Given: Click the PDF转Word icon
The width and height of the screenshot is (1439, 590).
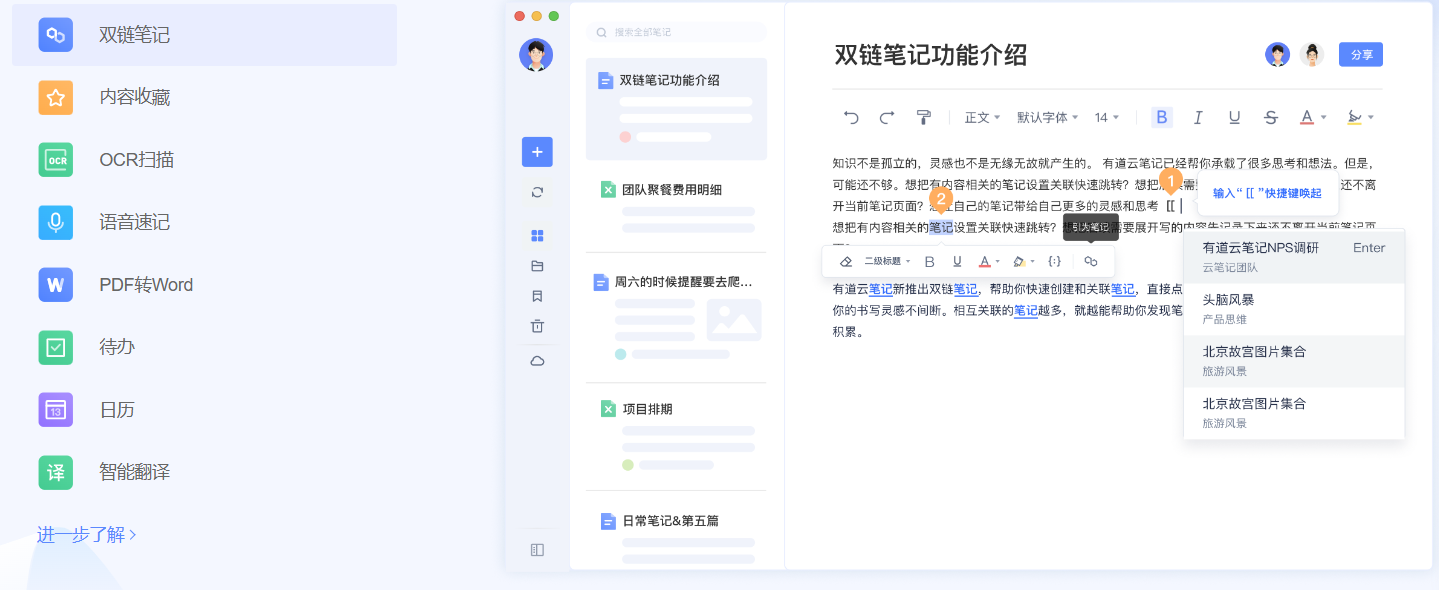Looking at the screenshot, I should [56, 285].
